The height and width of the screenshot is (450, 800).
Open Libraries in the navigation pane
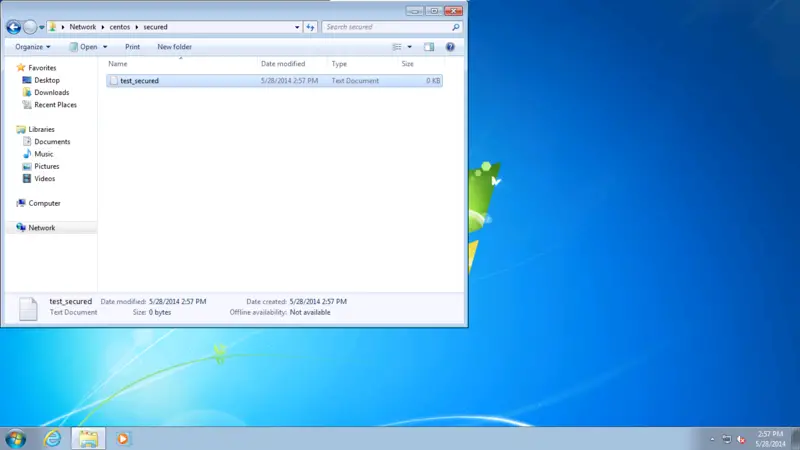[41, 129]
